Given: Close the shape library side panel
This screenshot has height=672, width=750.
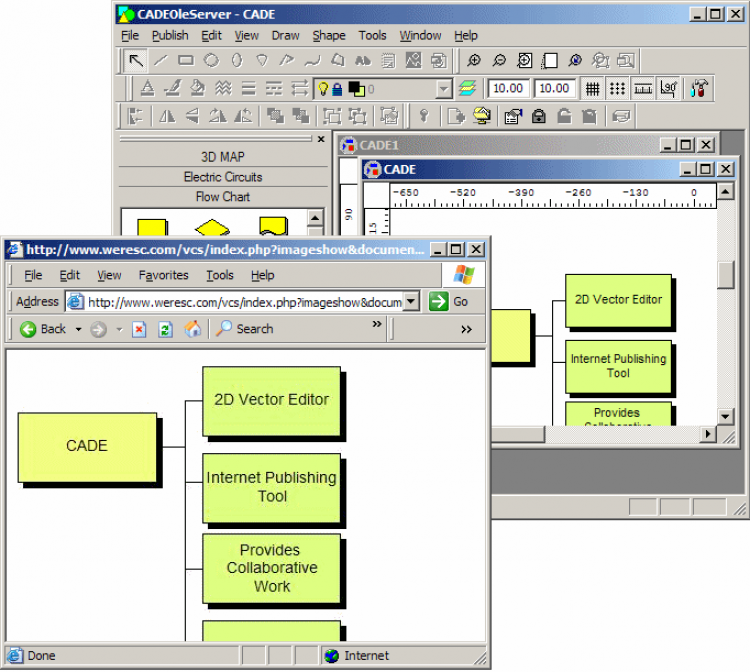Looking at the screenshot, I should click(x=321, y=139).
